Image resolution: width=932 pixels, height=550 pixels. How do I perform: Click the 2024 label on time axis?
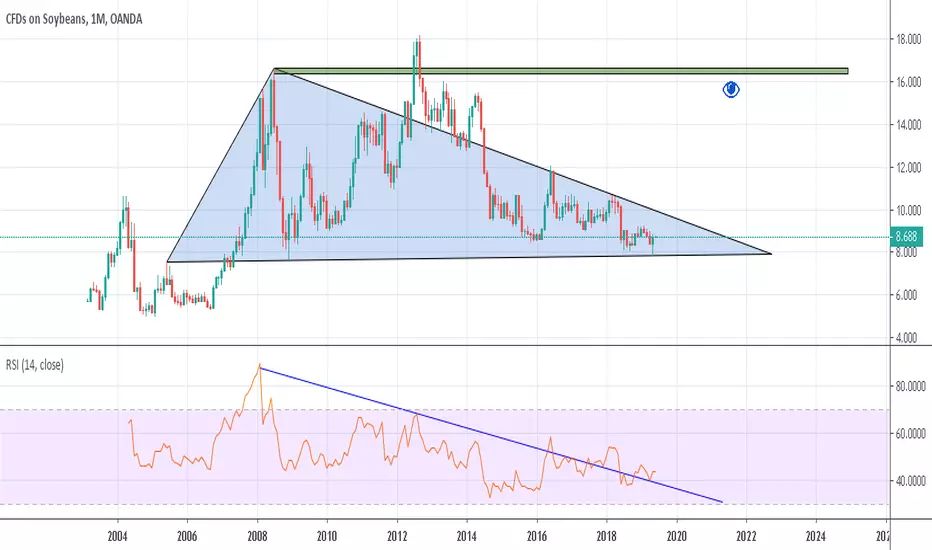[816, 536]
